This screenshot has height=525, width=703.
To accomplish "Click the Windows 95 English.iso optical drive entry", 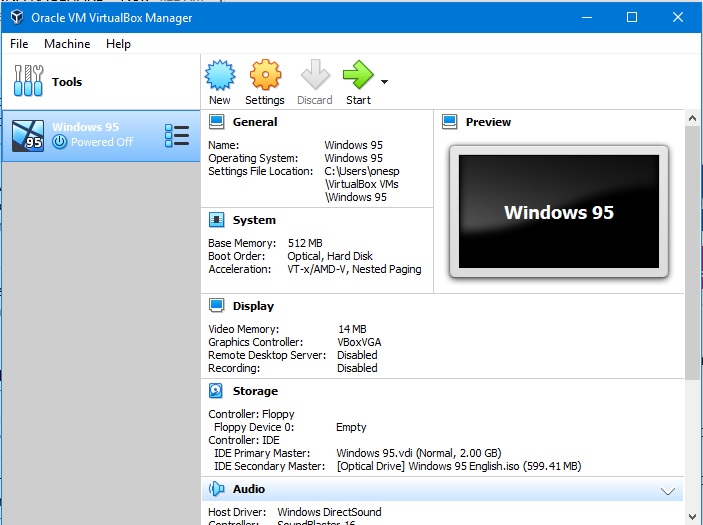I will click(x=459, y=466).
